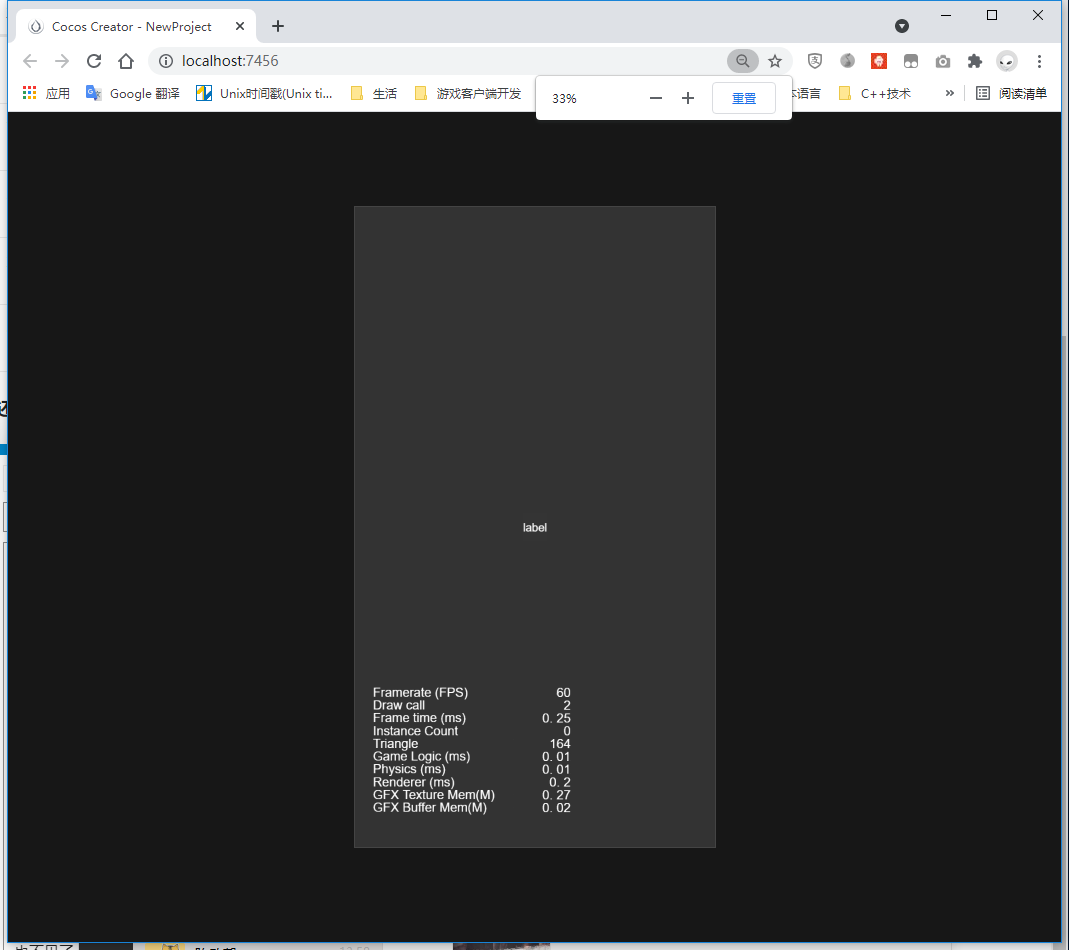Open the grey globe extension icon
The image size is (1069, 950).
[x=847, y=61]
